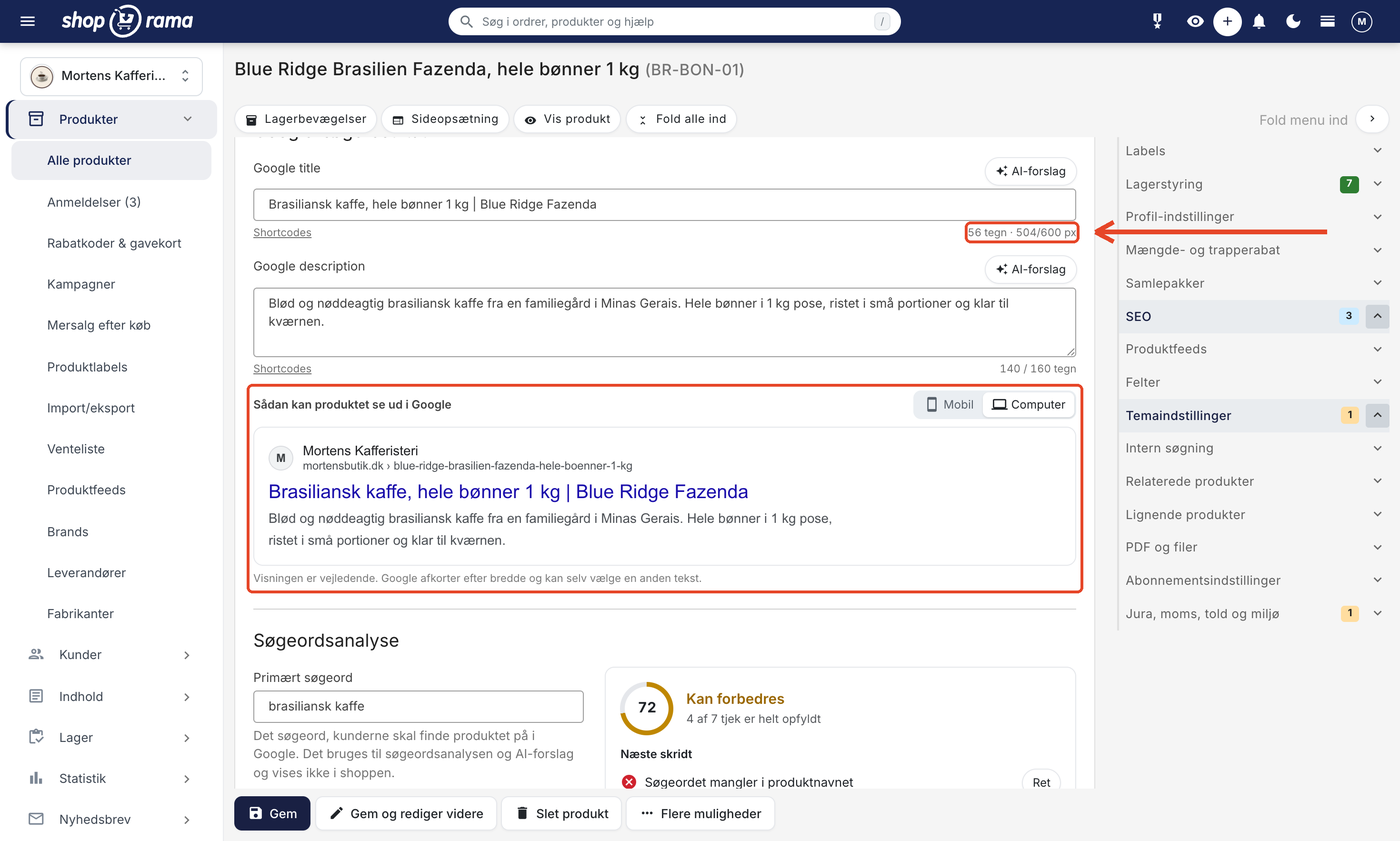Click the Lagerbevægelser button
Viewport: 1400px width, 841px height.
pyautogui.click(x=306, y=119)
